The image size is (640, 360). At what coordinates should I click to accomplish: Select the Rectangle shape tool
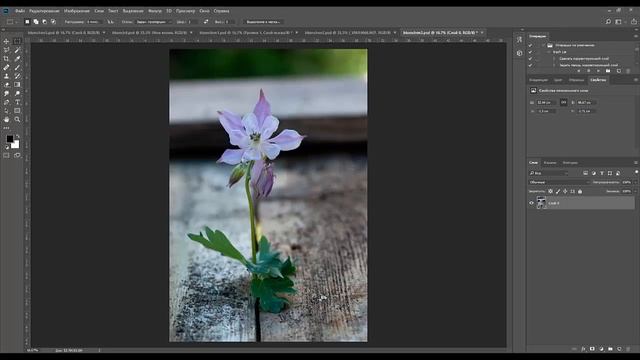(17, 111)
